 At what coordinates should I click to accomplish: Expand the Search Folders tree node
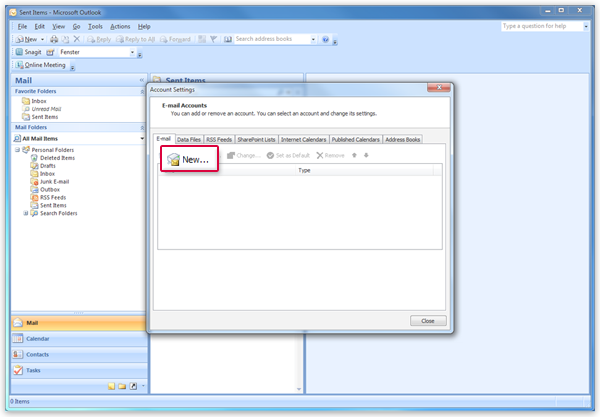pyautogui.click(x=26, y=213)
